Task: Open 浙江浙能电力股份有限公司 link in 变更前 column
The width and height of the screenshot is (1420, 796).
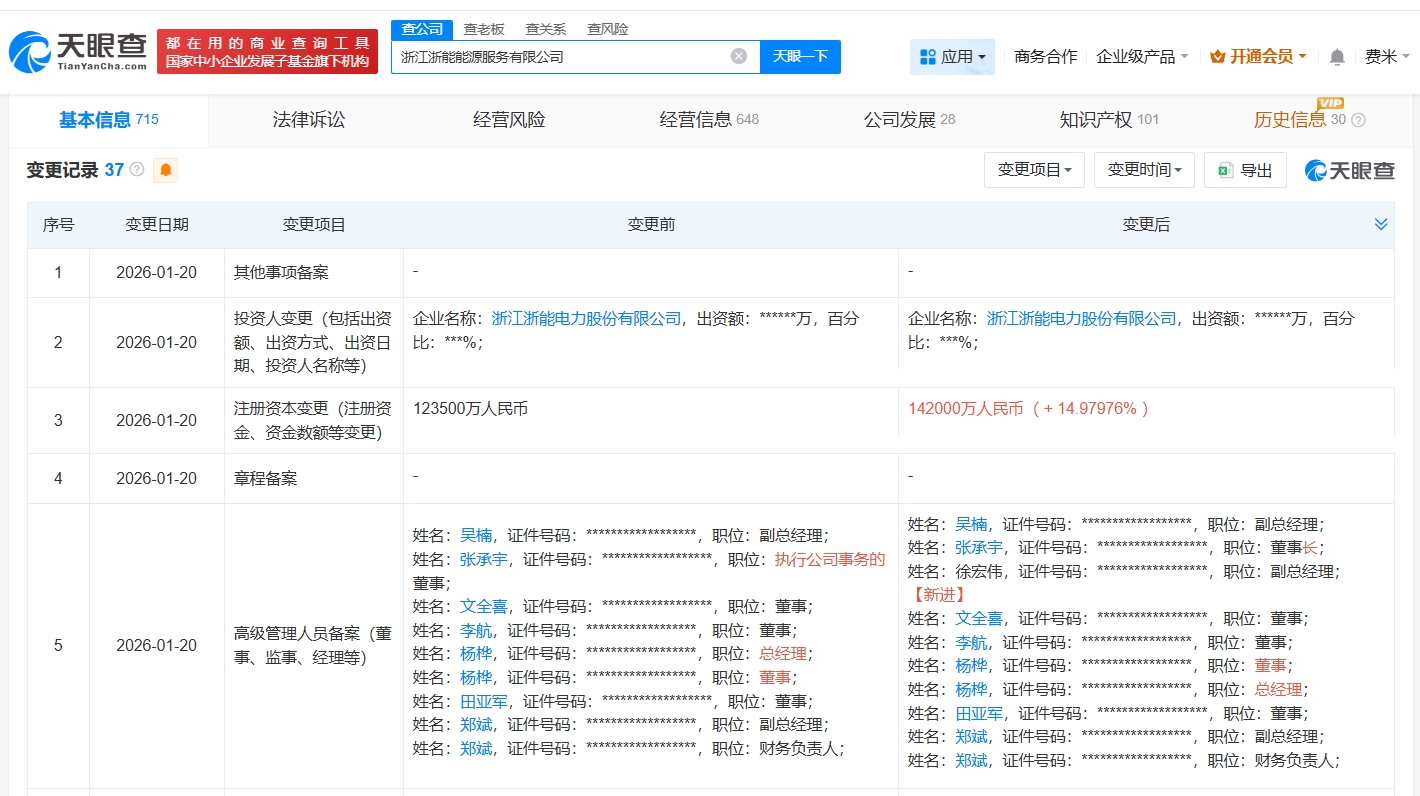Action: tap(586, 318)
